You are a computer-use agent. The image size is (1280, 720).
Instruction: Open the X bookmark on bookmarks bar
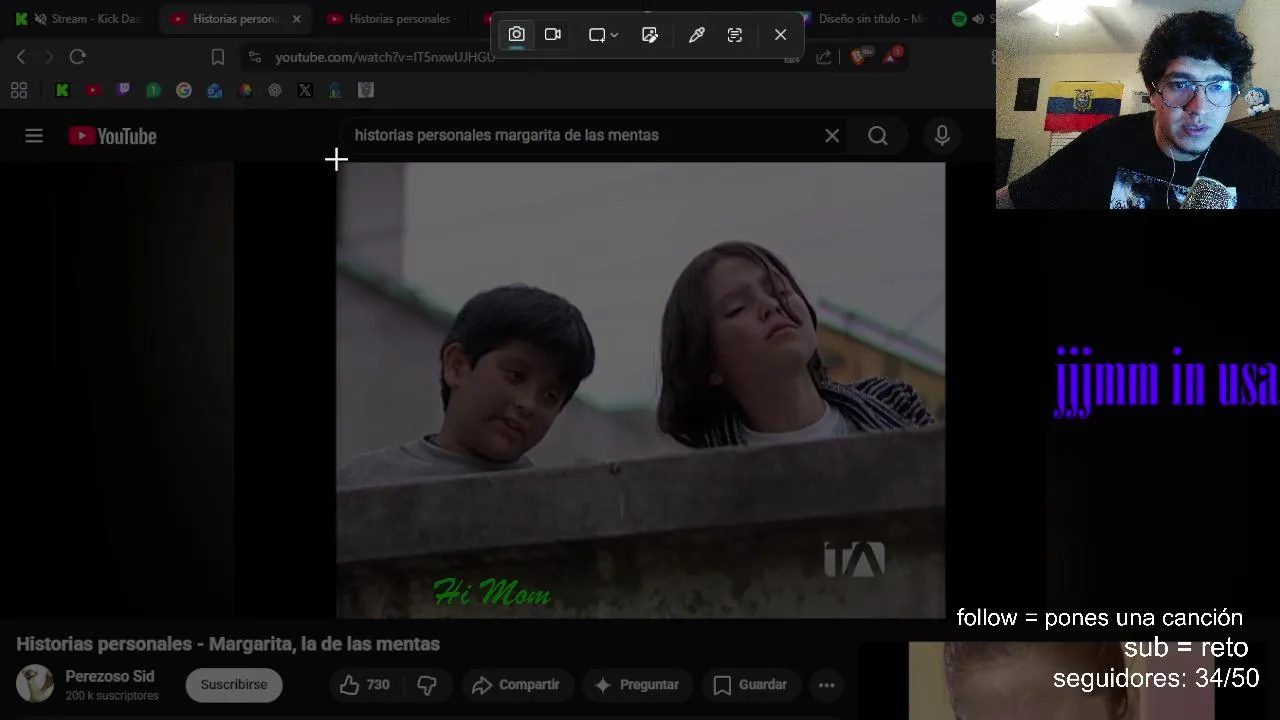(305, 90)
